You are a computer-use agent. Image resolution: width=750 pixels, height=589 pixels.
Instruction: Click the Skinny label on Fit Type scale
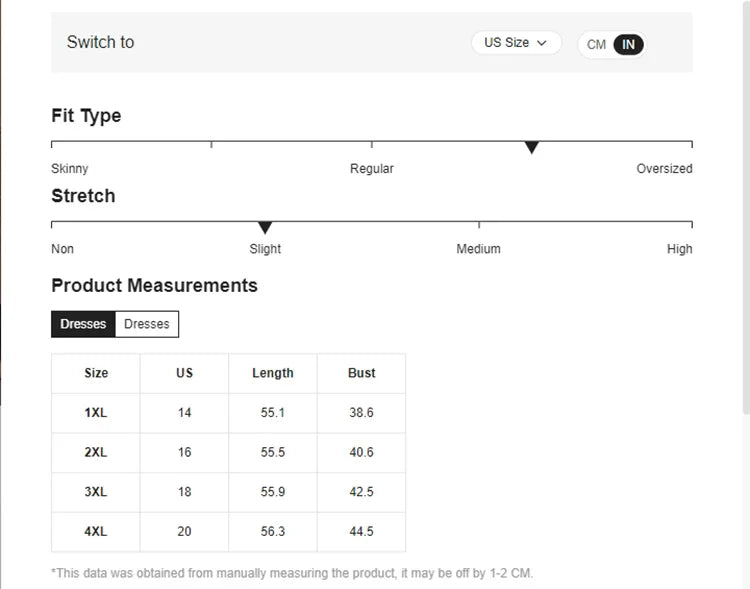70,169
